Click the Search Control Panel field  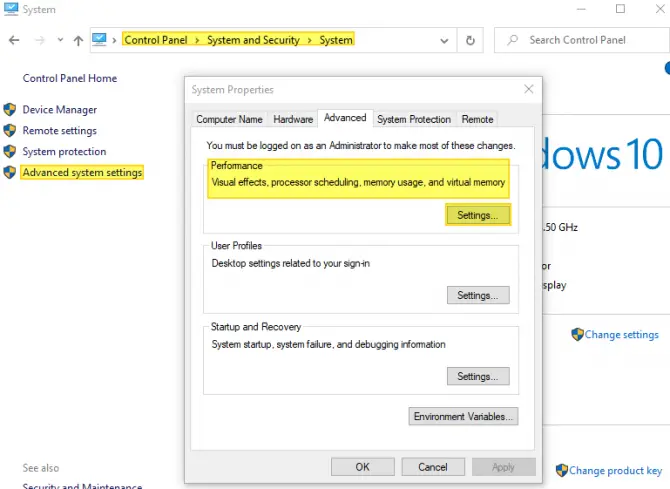pyautogui.click(x=582, y=40)
